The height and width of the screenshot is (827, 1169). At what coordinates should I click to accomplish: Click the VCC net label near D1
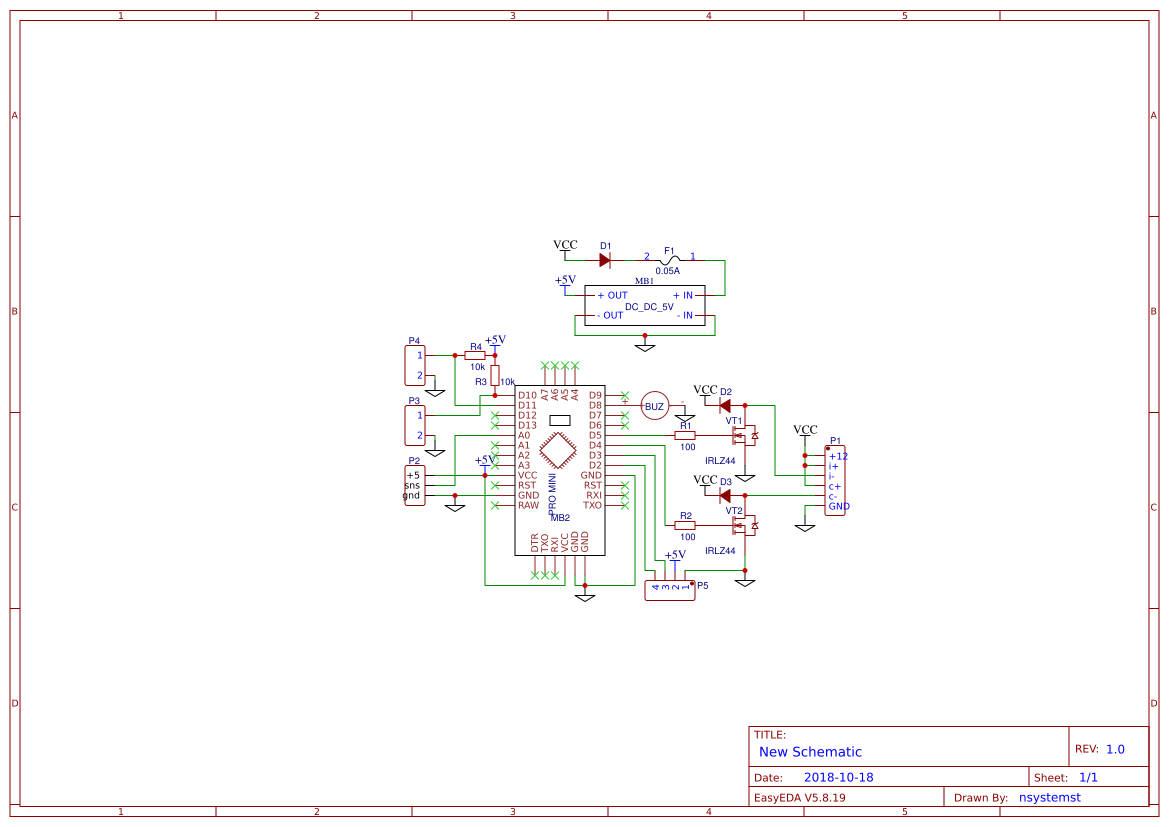pos(566,243)
